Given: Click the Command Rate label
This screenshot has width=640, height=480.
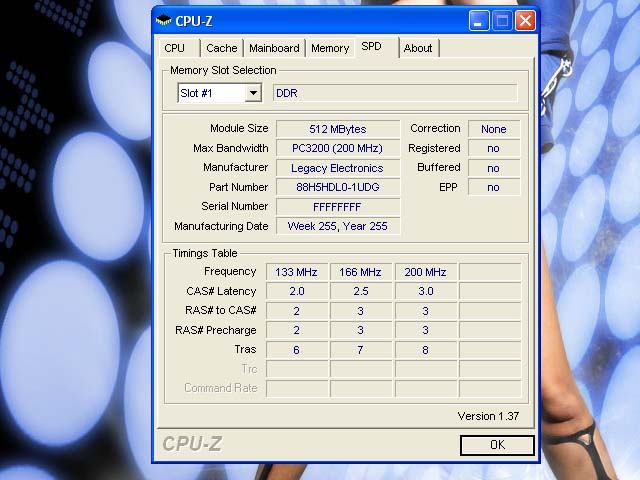Looking at the screenshot, I should [x=220, y=388].
